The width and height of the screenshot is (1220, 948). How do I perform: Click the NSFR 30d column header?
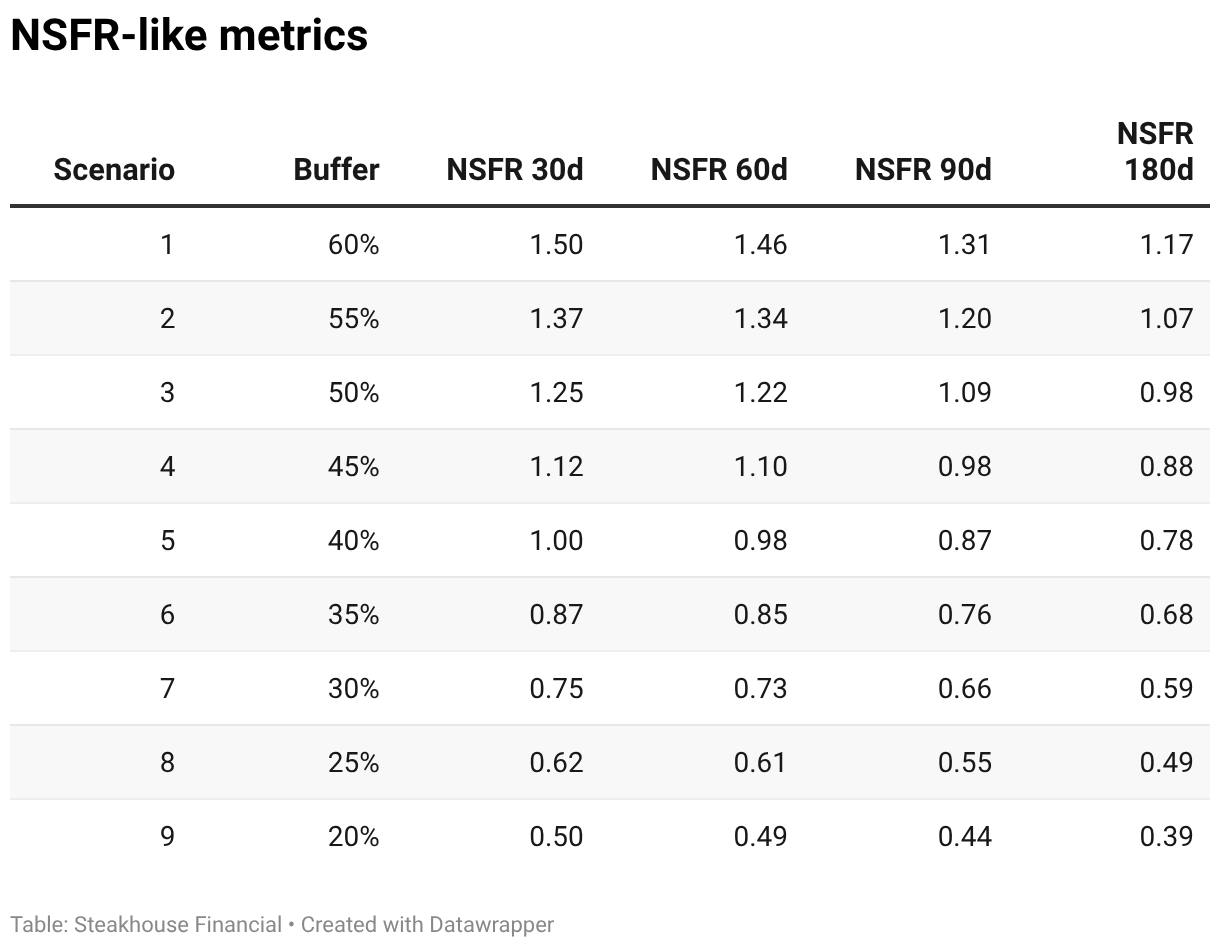click(x=514, y=170)
